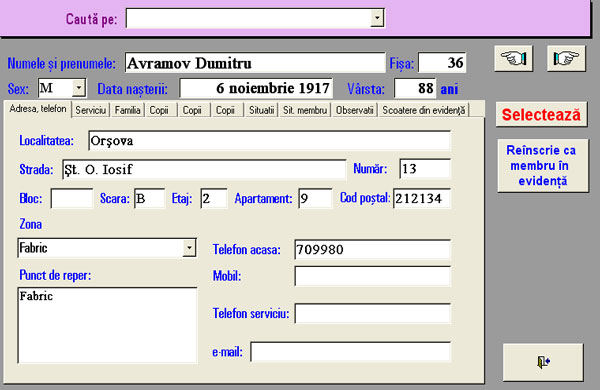This screenshot has width=600, height=390.
Task: Click the name field Avramov Dumitru
Action: tap(255, 63)
